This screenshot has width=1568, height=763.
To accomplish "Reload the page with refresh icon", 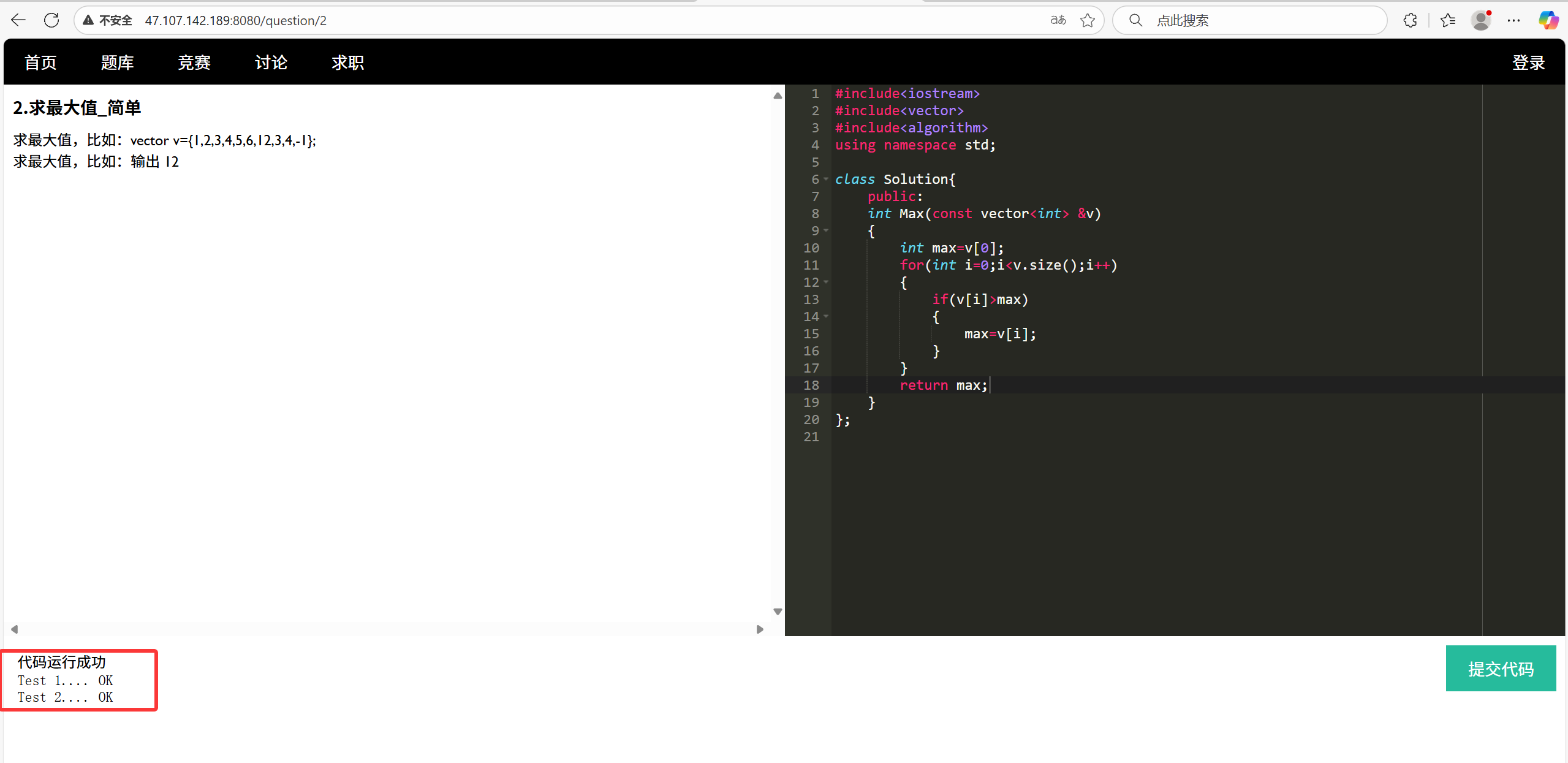I will pos(52,20).
